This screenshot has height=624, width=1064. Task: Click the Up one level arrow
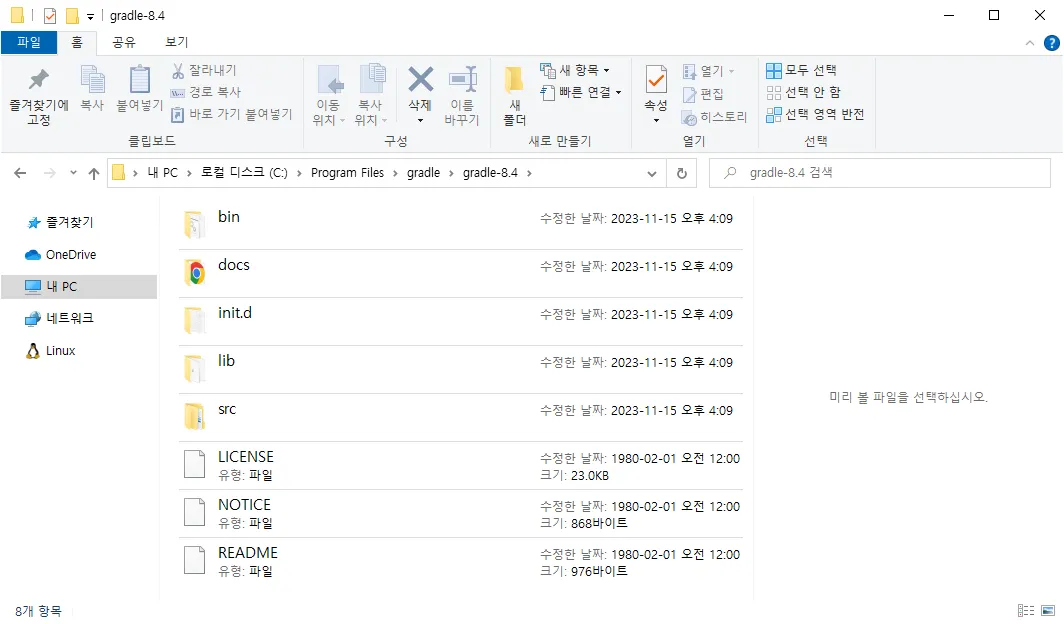point(94,173)
